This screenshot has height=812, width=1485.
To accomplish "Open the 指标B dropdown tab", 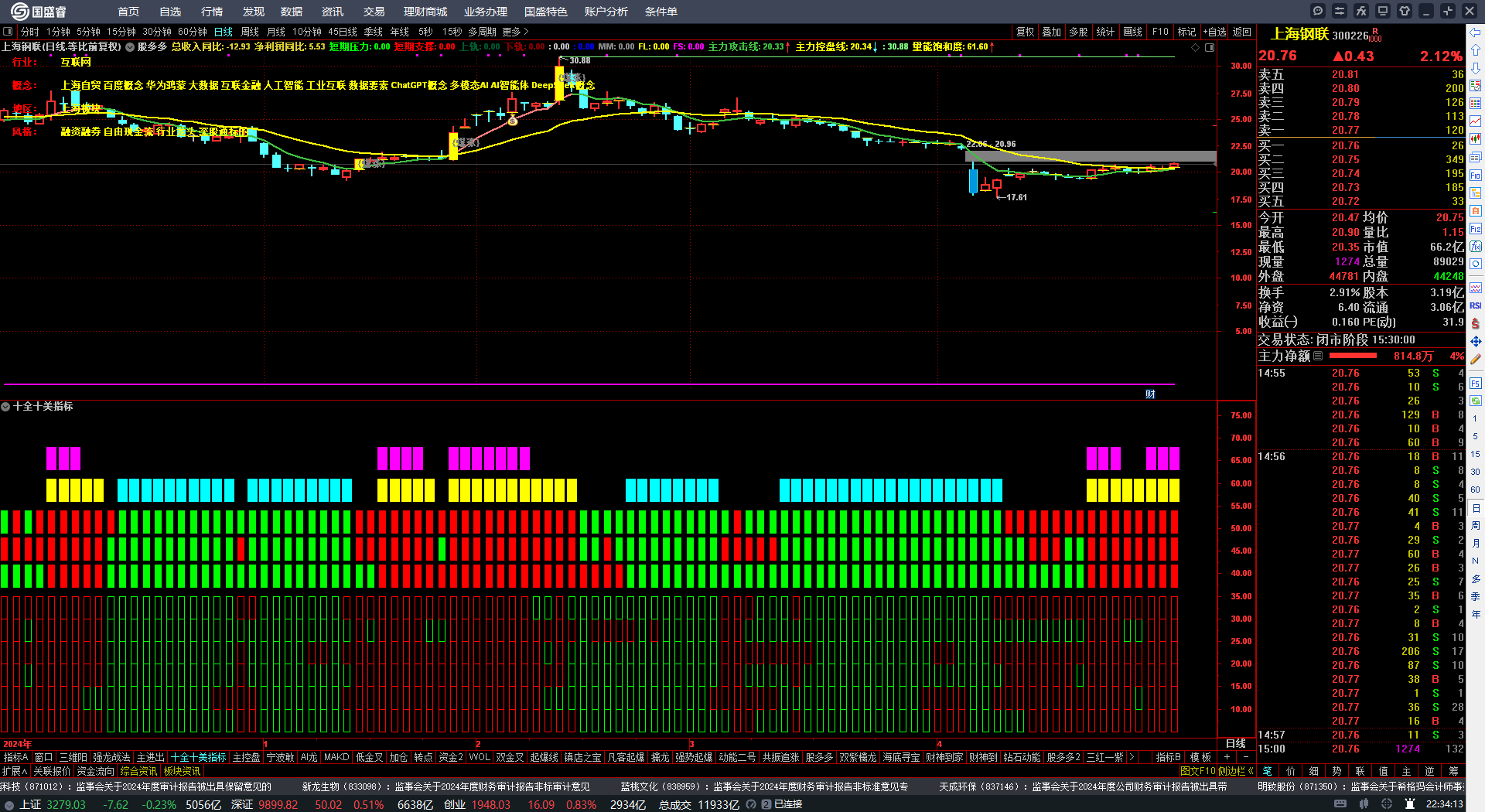I will [1168, 757].
